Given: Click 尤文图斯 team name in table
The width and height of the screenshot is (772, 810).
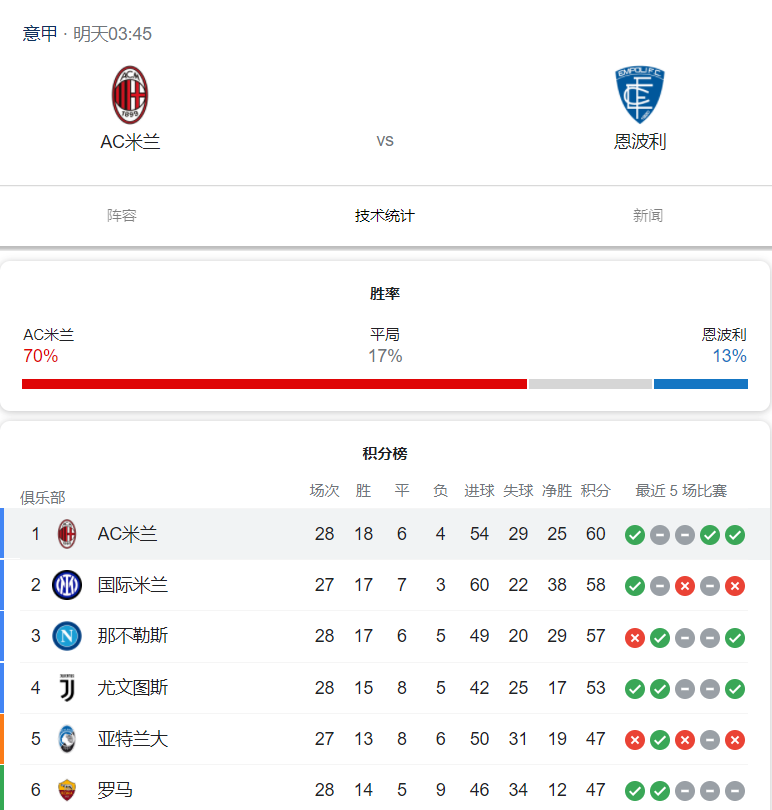Looking at the screenshot, I should tap(132, 687).
